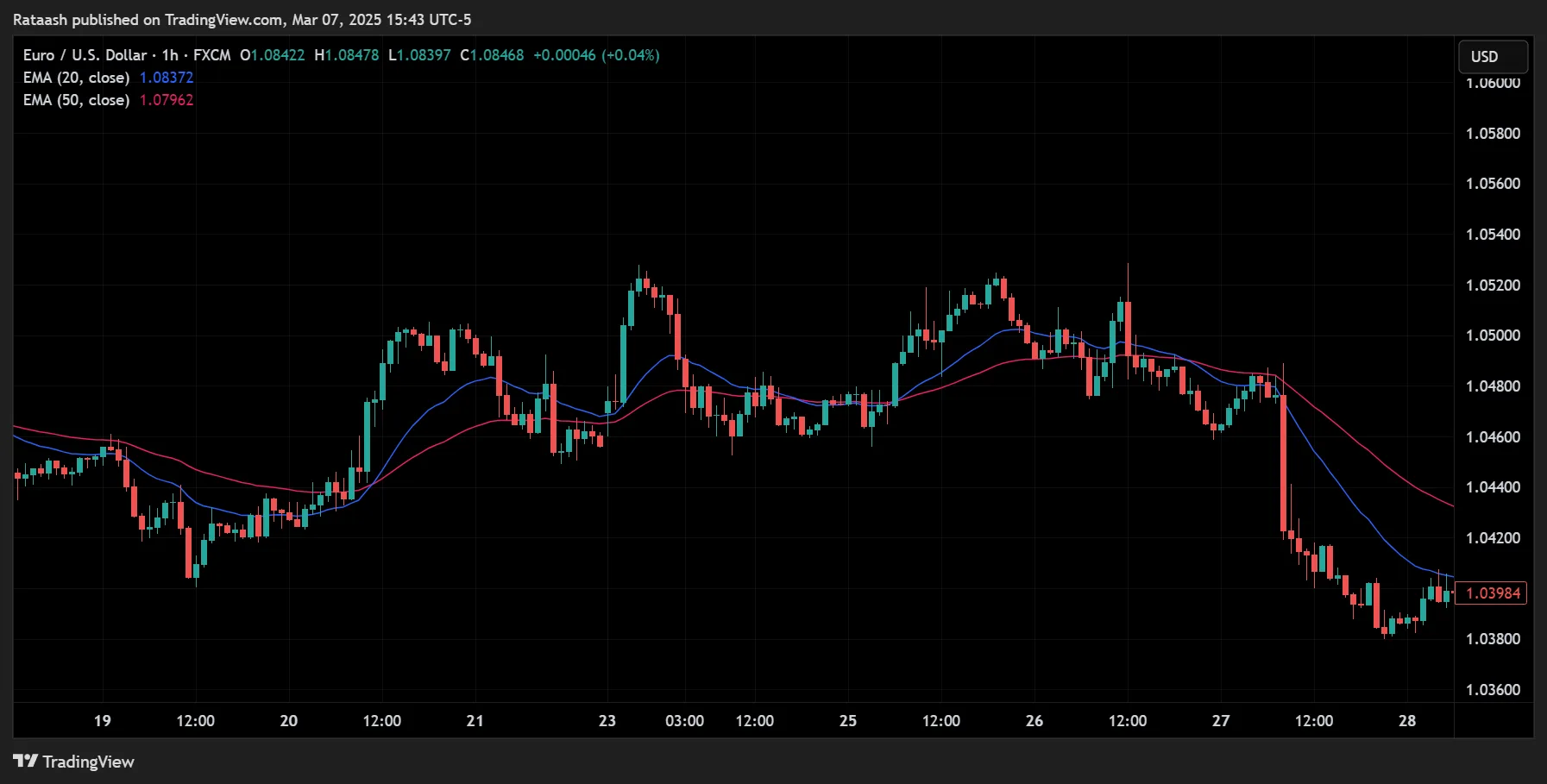Click the TradingView logo icon

25,761
